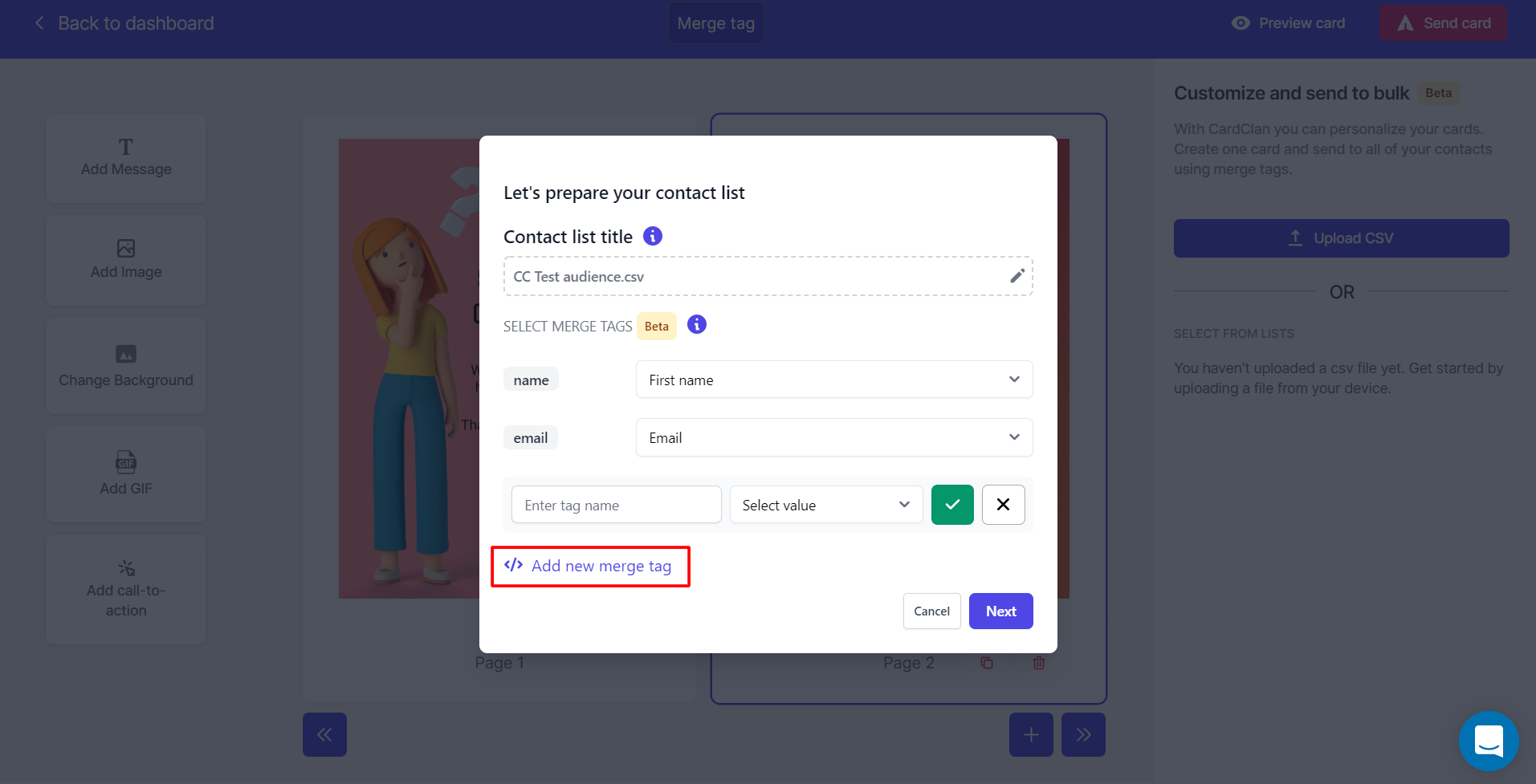Open the Add Image tool

pos(125,259)
